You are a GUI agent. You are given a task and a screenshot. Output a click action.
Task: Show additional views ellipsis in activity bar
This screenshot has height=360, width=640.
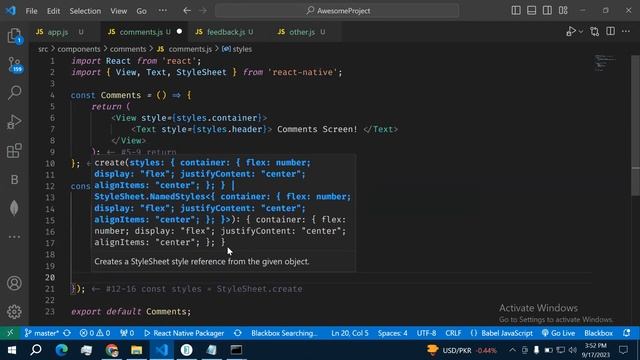pos(14,237)
